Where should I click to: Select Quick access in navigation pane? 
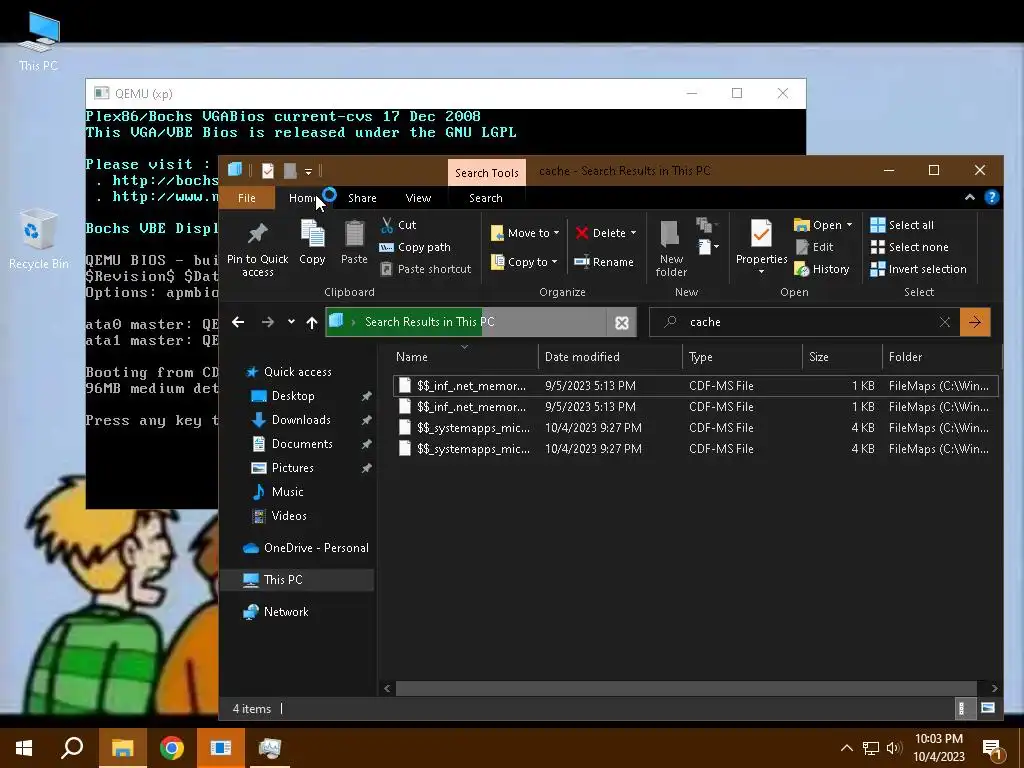(x=297, y=372)
